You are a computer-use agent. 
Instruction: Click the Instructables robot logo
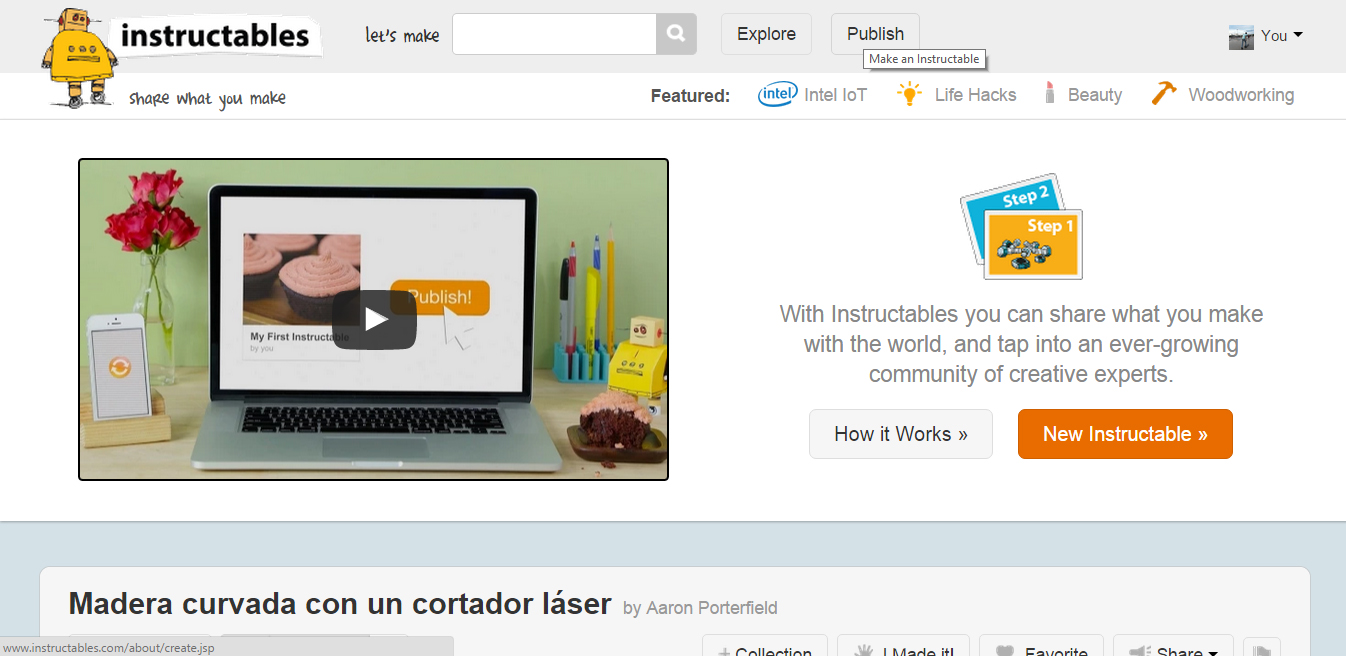pos(79,58)
